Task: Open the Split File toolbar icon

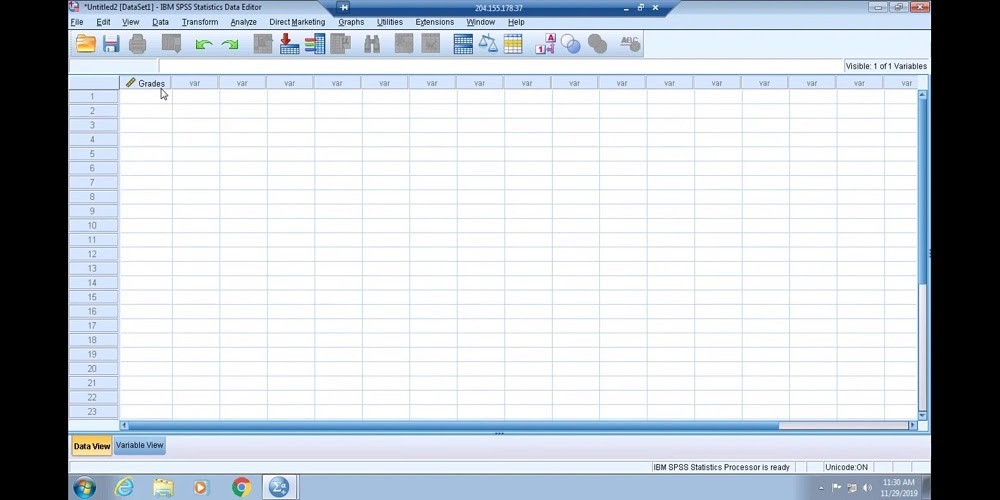Action: pos(463,44)
